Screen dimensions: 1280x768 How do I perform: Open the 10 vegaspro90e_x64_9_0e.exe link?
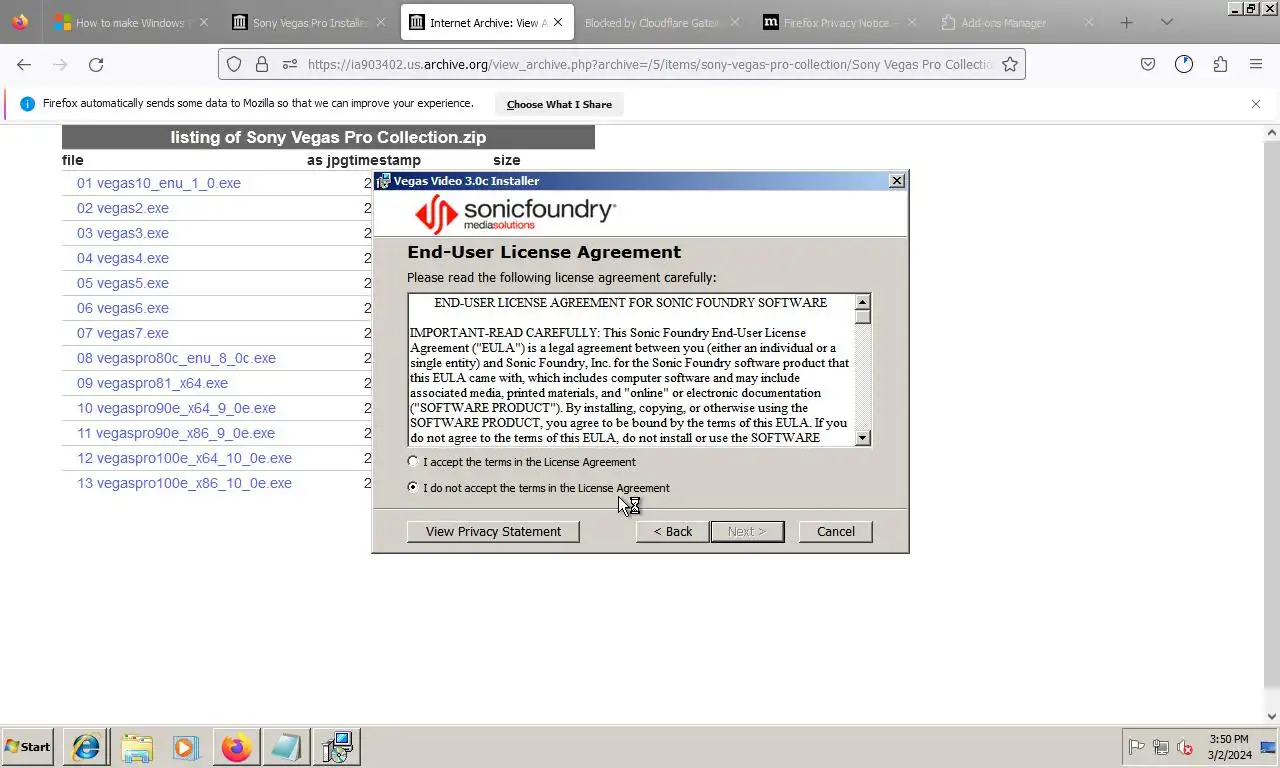[176, 408]
